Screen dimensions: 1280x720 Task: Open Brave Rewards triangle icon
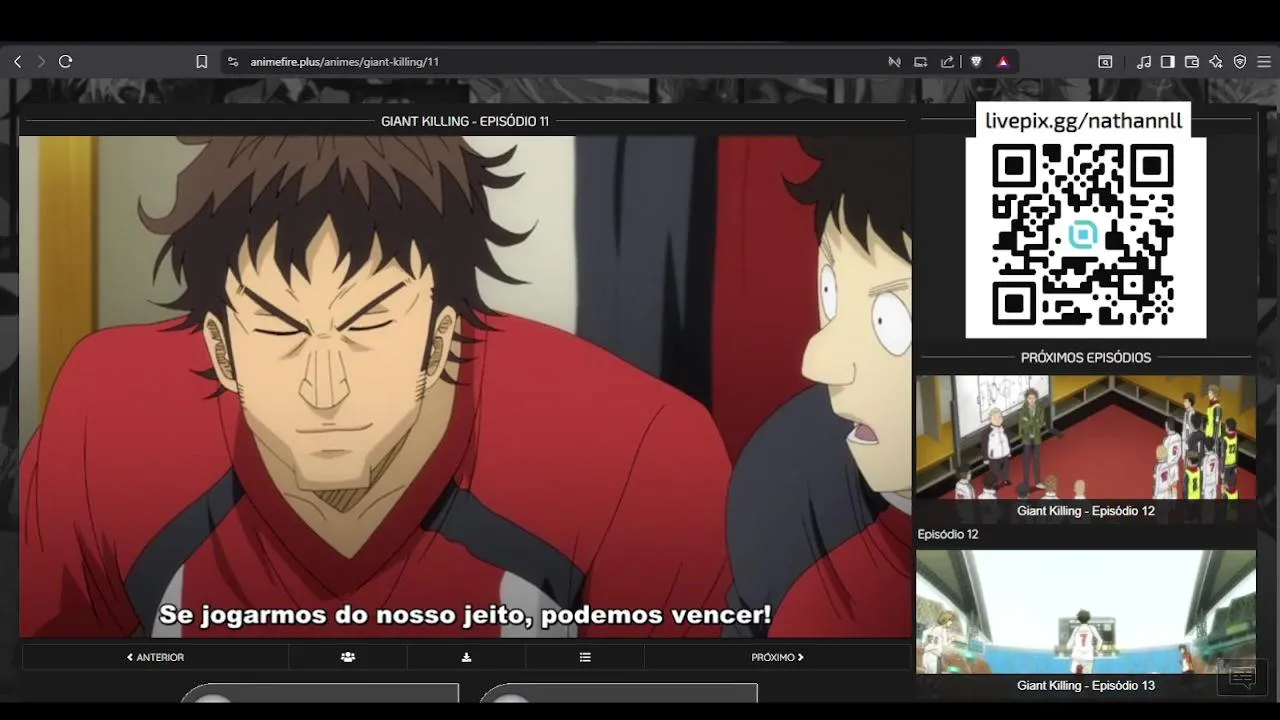pyautogui.click(x=1003, y=62)
